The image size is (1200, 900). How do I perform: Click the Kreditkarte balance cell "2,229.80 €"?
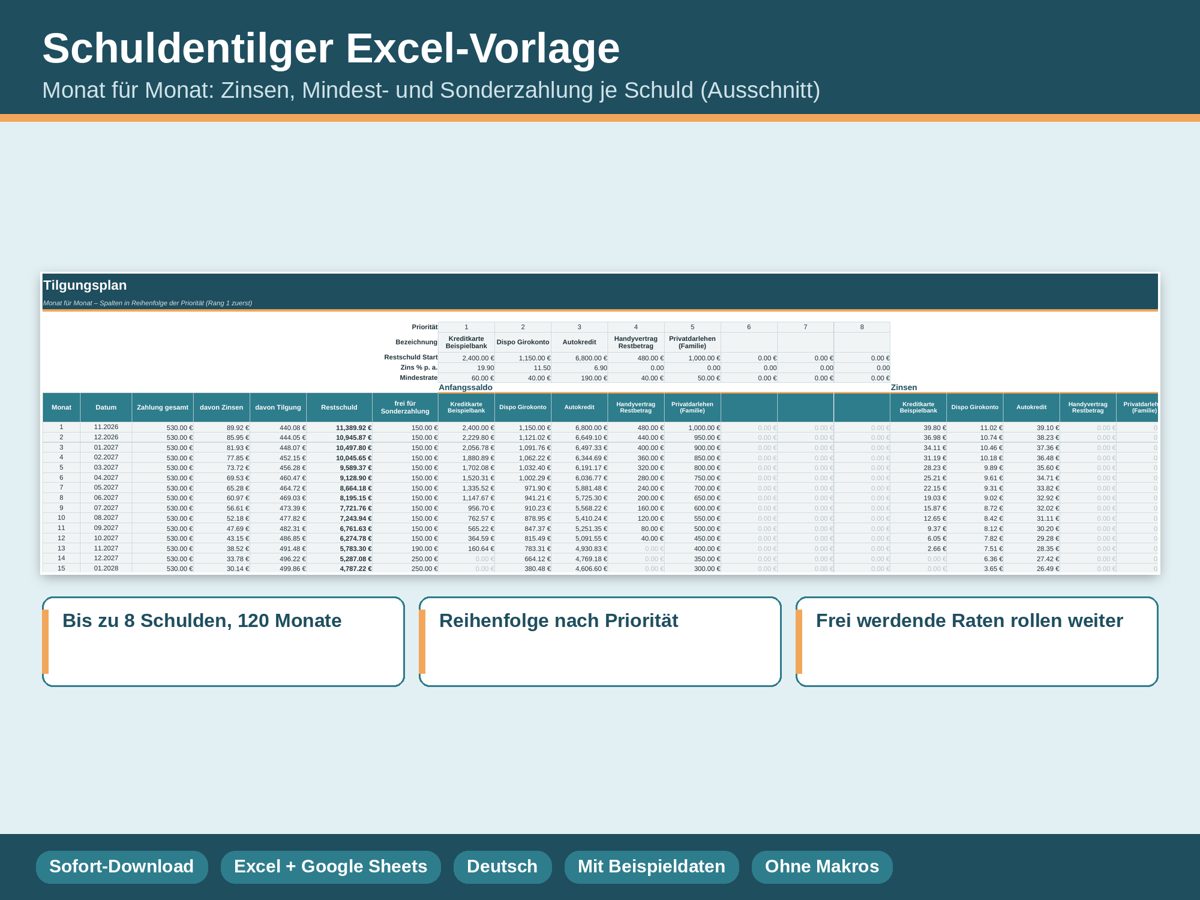tap(466, 437)
